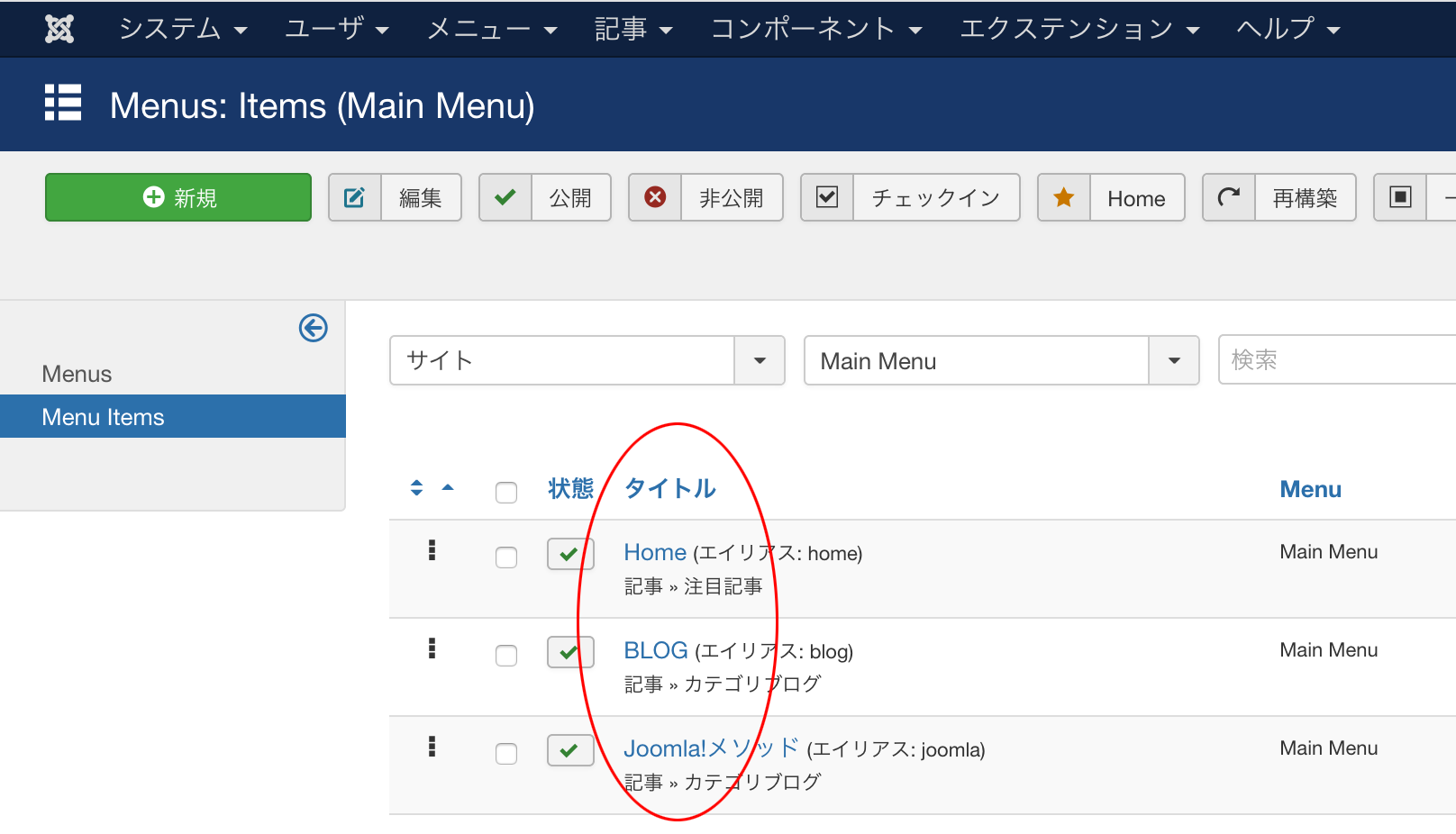Click the edit pencil icon (編集)

pyautogui.click(x=355, y=198)
